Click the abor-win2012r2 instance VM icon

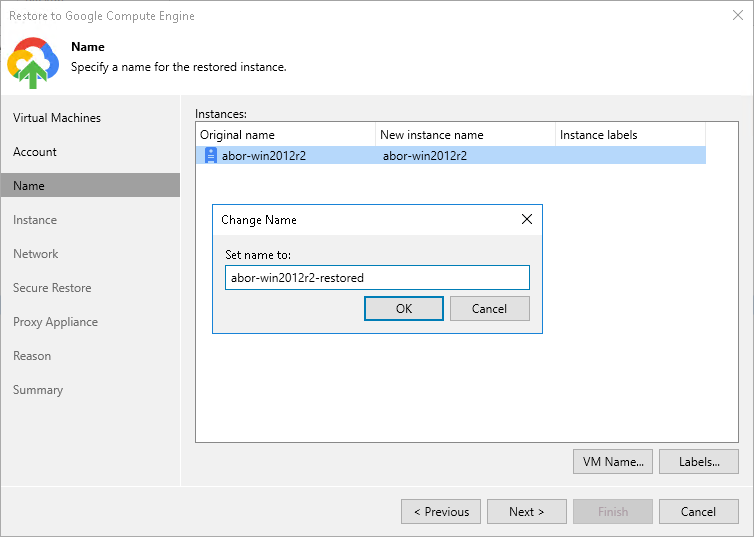pos(210,155)
